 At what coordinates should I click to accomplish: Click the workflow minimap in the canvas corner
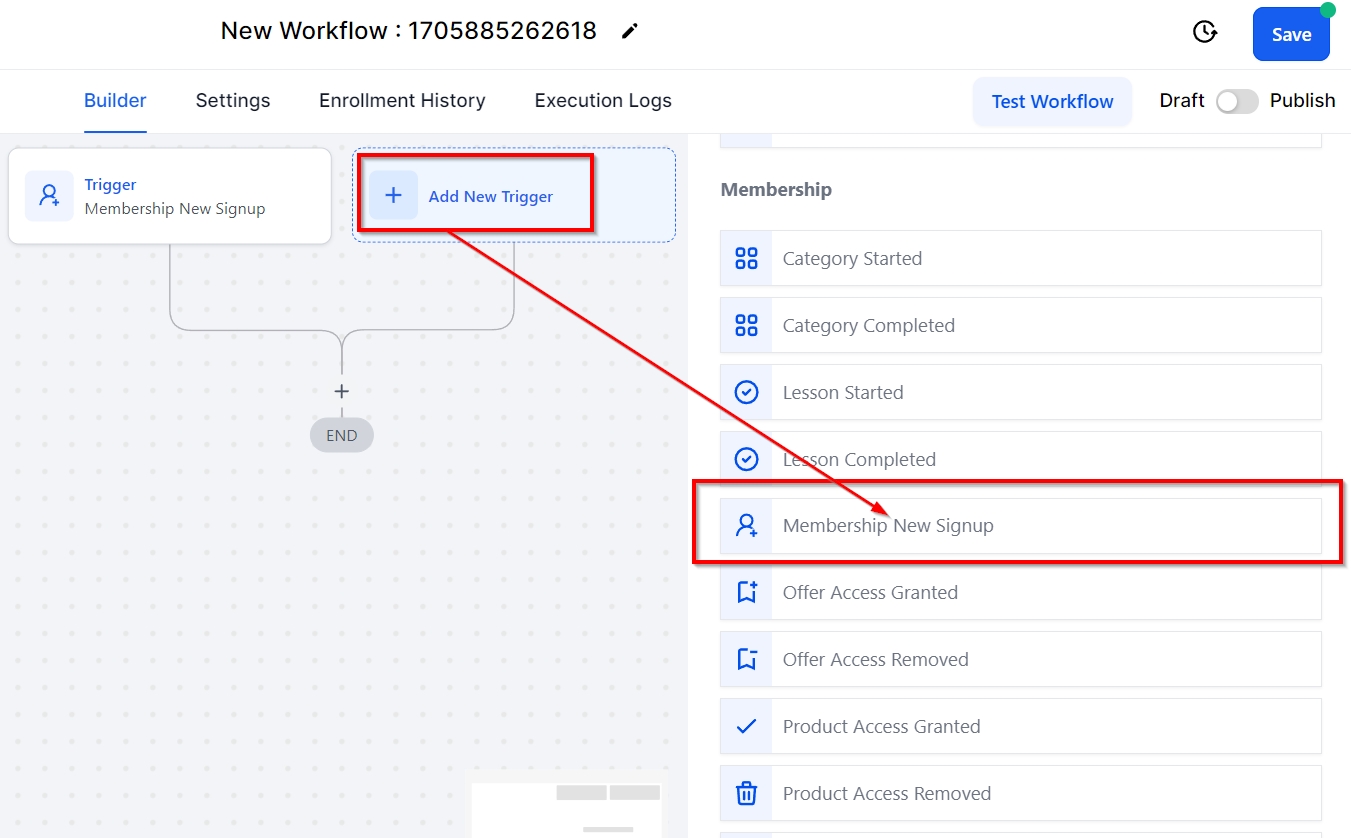(567, 810)
